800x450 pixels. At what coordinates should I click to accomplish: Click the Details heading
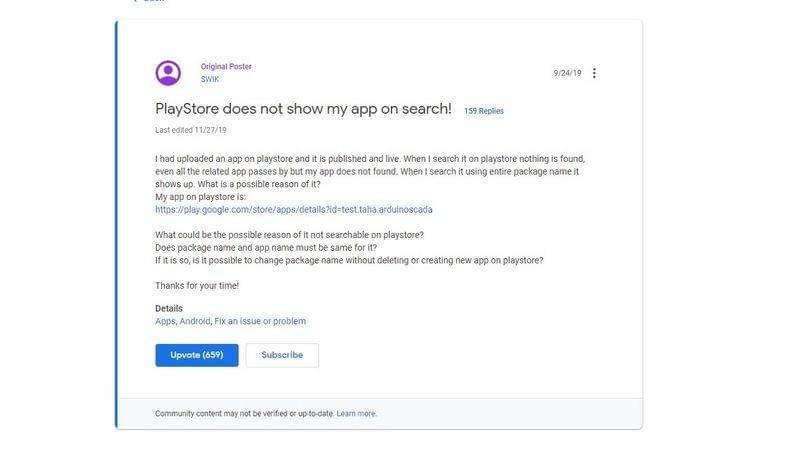[x=169, y=308]
